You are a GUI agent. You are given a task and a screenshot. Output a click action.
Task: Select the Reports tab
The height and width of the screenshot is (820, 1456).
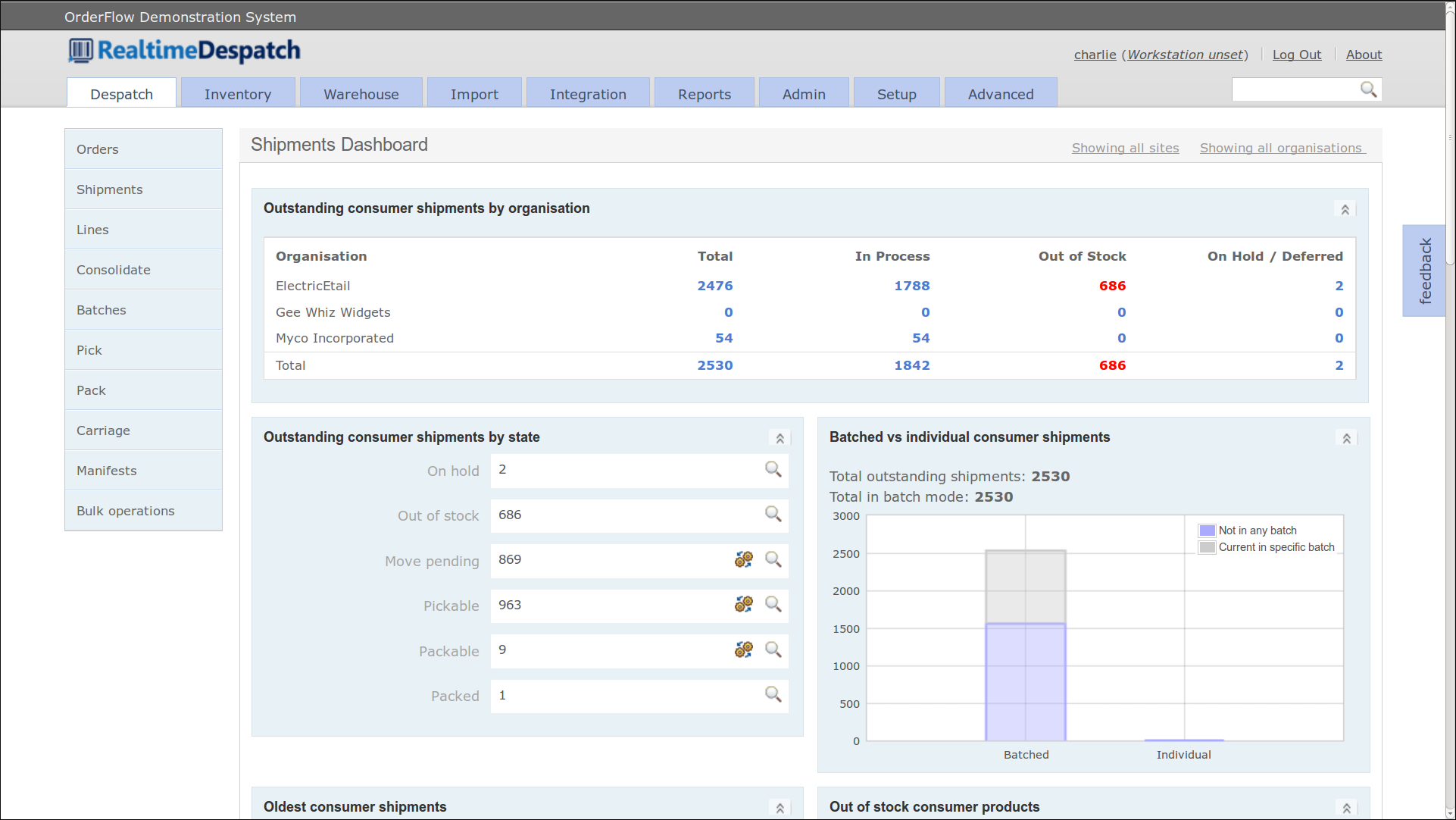705,93
